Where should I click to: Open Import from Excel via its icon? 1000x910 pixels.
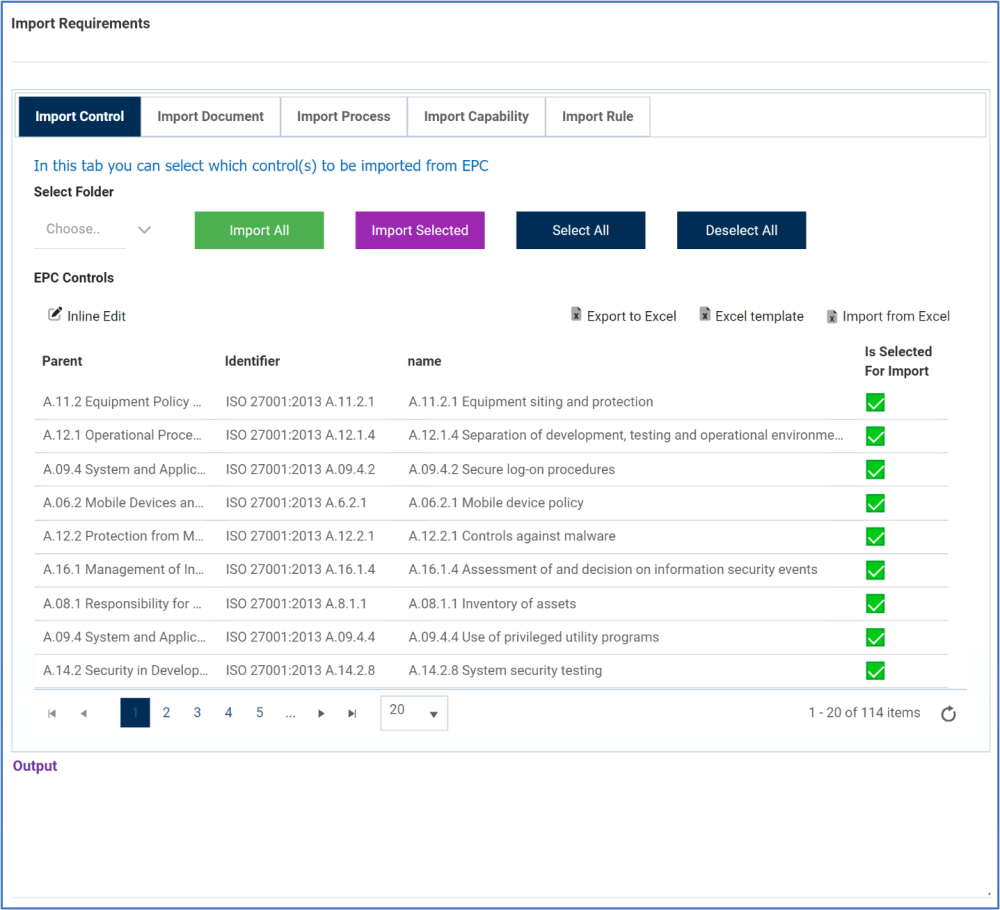click(x=832, y=315)
